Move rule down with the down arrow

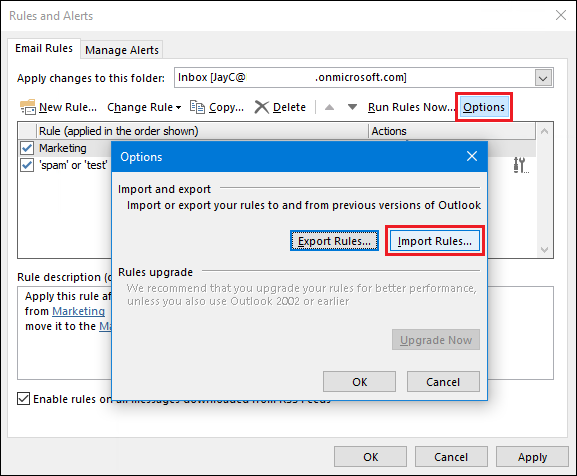[x=352, y=107]
